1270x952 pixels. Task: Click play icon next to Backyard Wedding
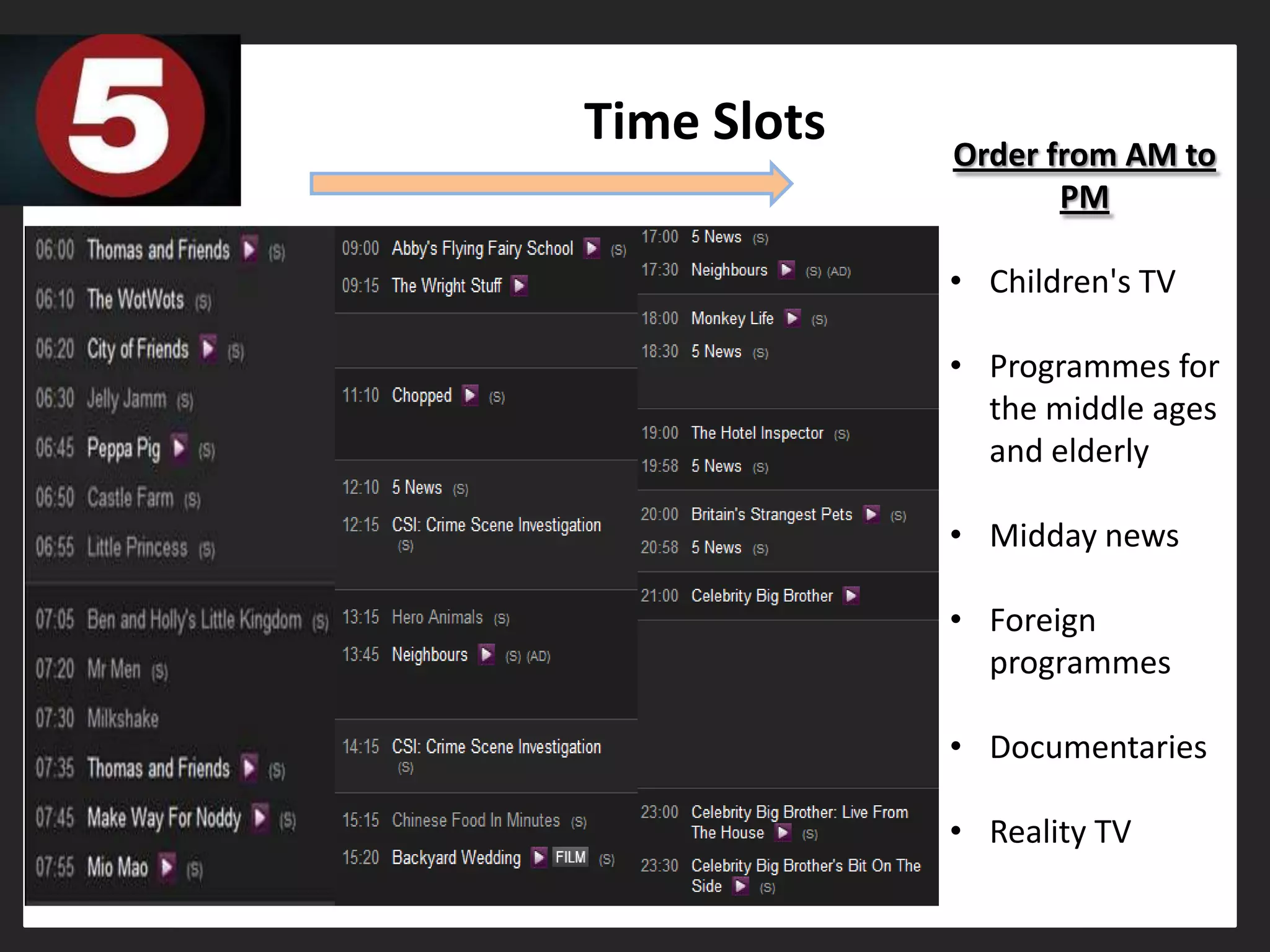[x=540, y=858]
